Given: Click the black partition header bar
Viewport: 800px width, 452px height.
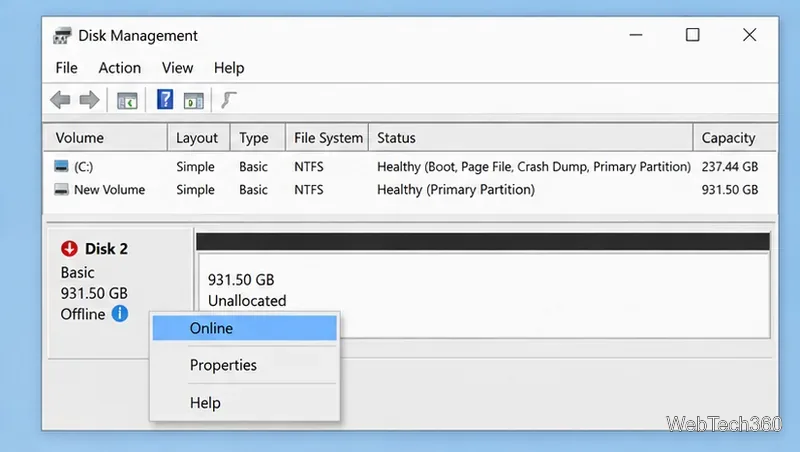Looking at the screenshot, I should pos(483,242).
